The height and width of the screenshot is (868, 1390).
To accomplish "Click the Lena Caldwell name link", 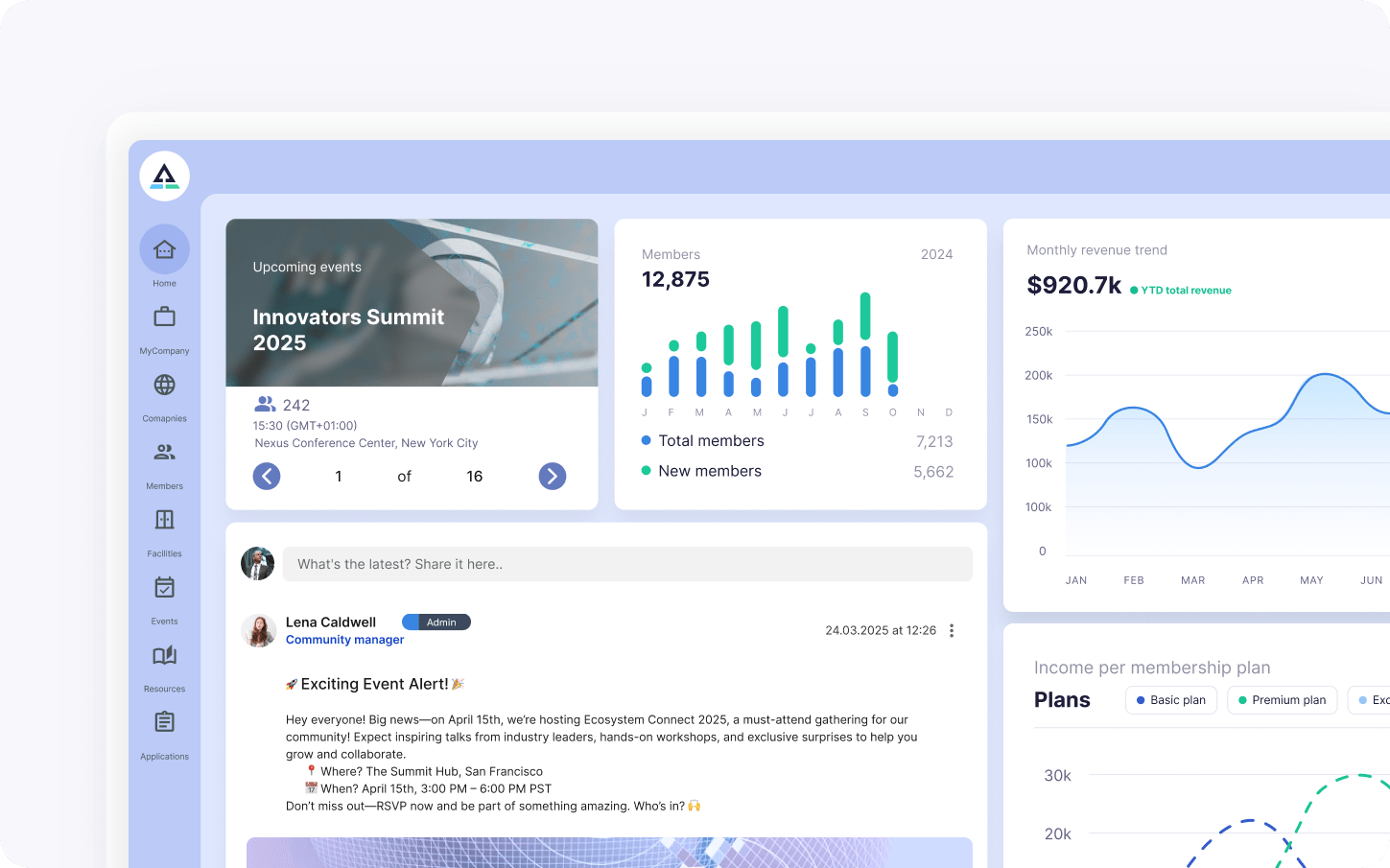I will click(x=331, y=622).
